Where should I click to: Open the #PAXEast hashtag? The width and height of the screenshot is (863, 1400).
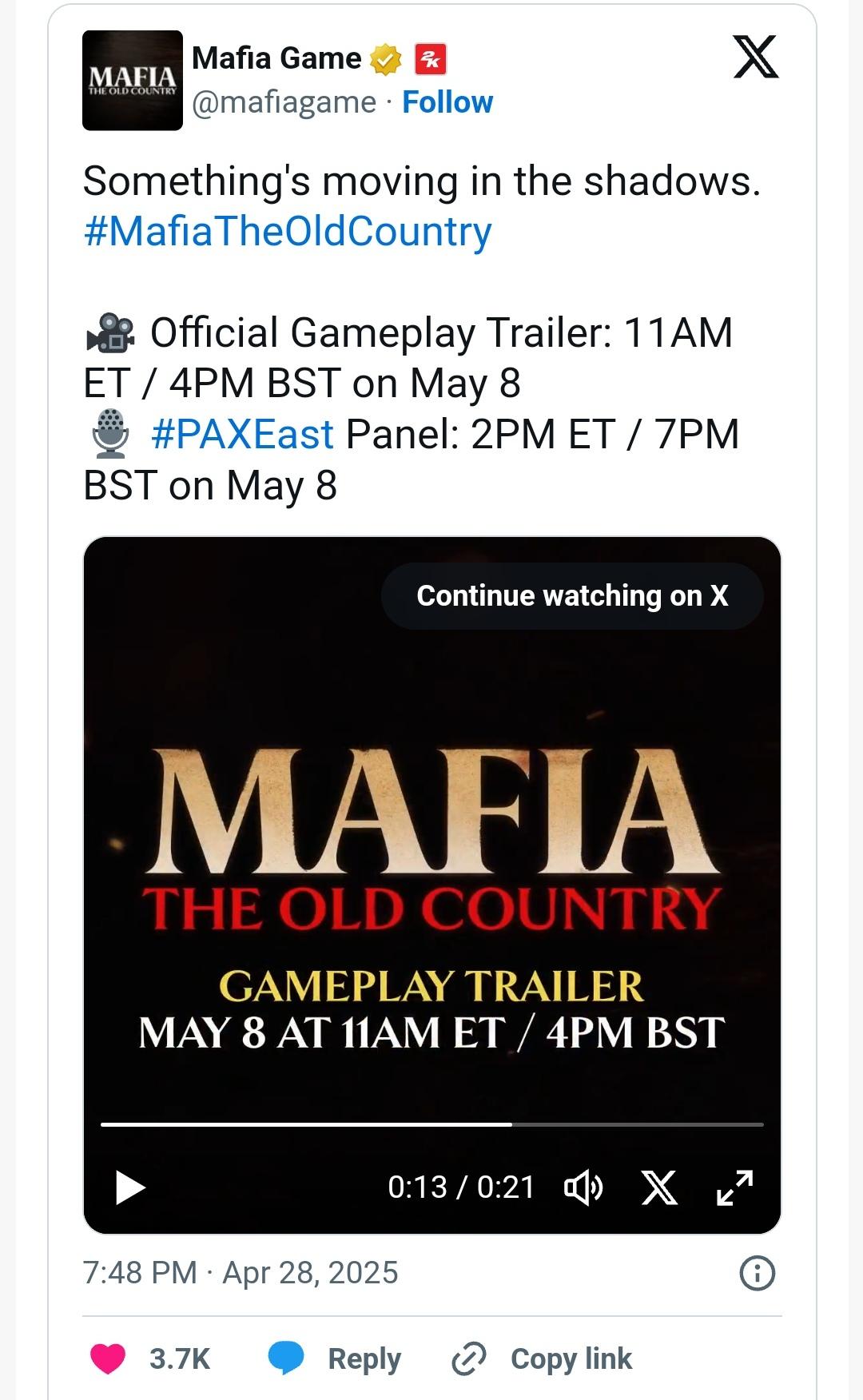click(242, 435)
